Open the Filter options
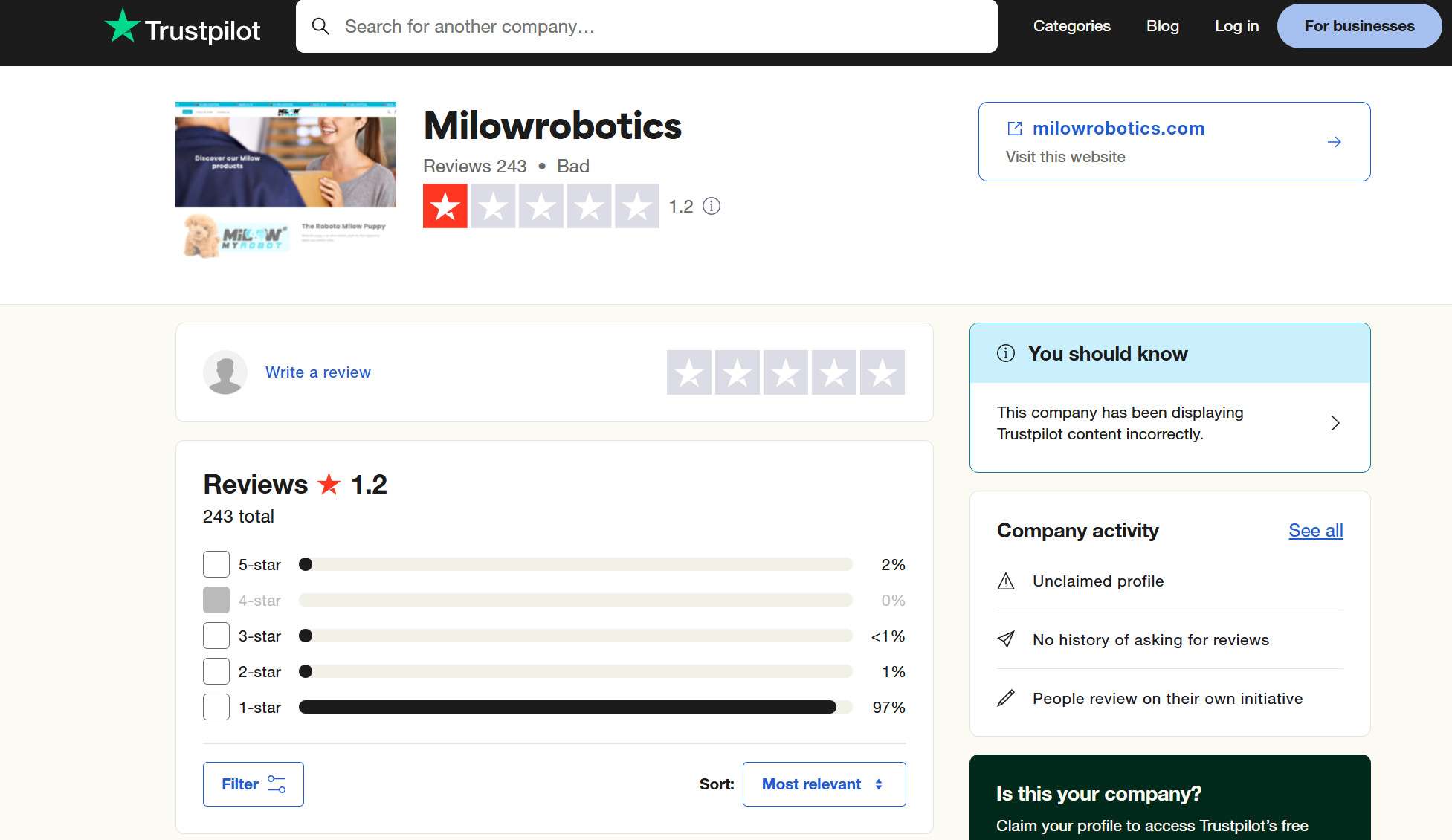 pyautogui.click(x=253, y=784)
